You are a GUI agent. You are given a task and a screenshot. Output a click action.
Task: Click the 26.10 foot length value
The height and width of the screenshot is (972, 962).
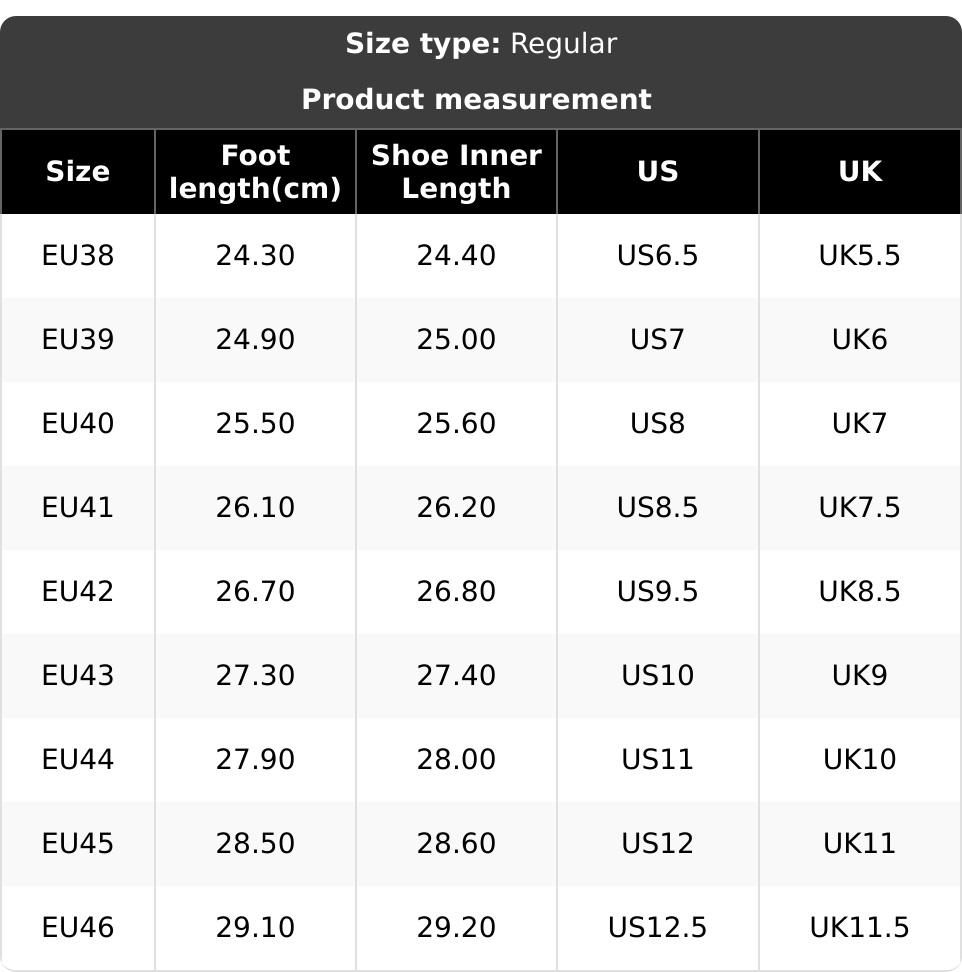click(x=255, y=508)
